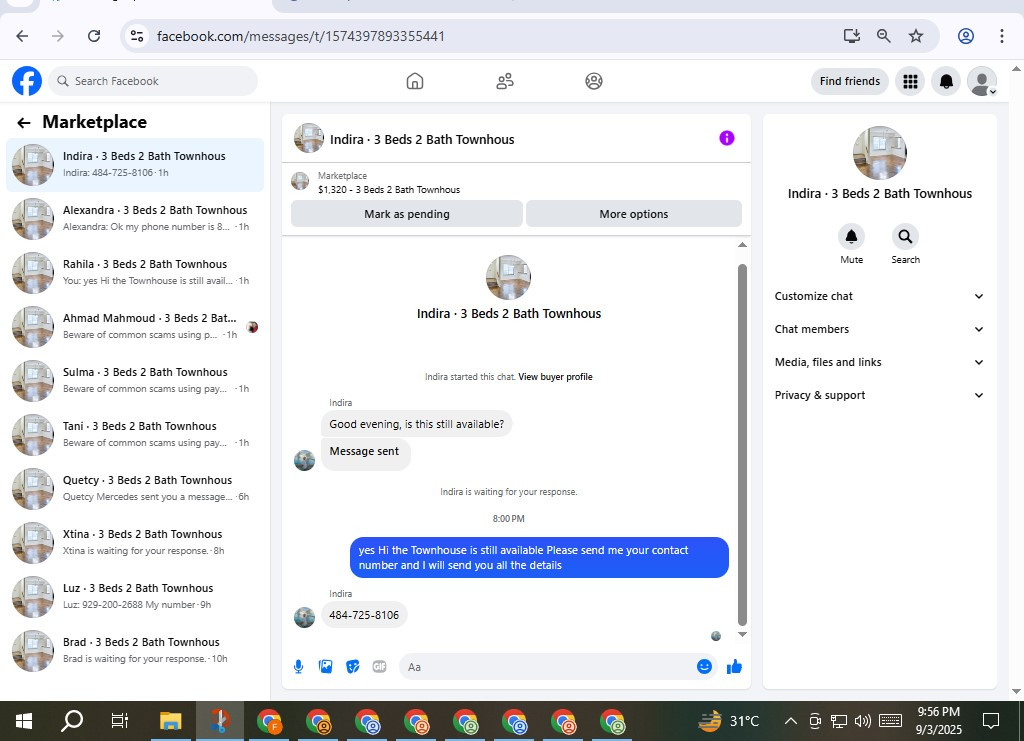Open the Chrome profile icon

(966, 36)
